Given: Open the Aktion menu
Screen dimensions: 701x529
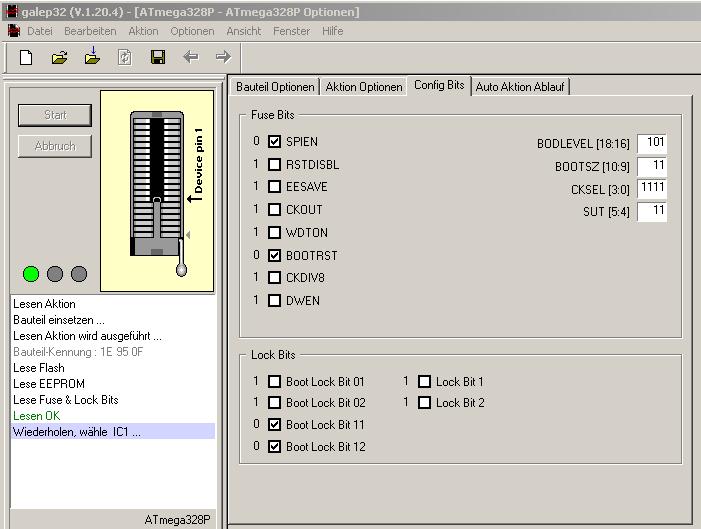Looking at the screenshot, I should tap(143, 31).
